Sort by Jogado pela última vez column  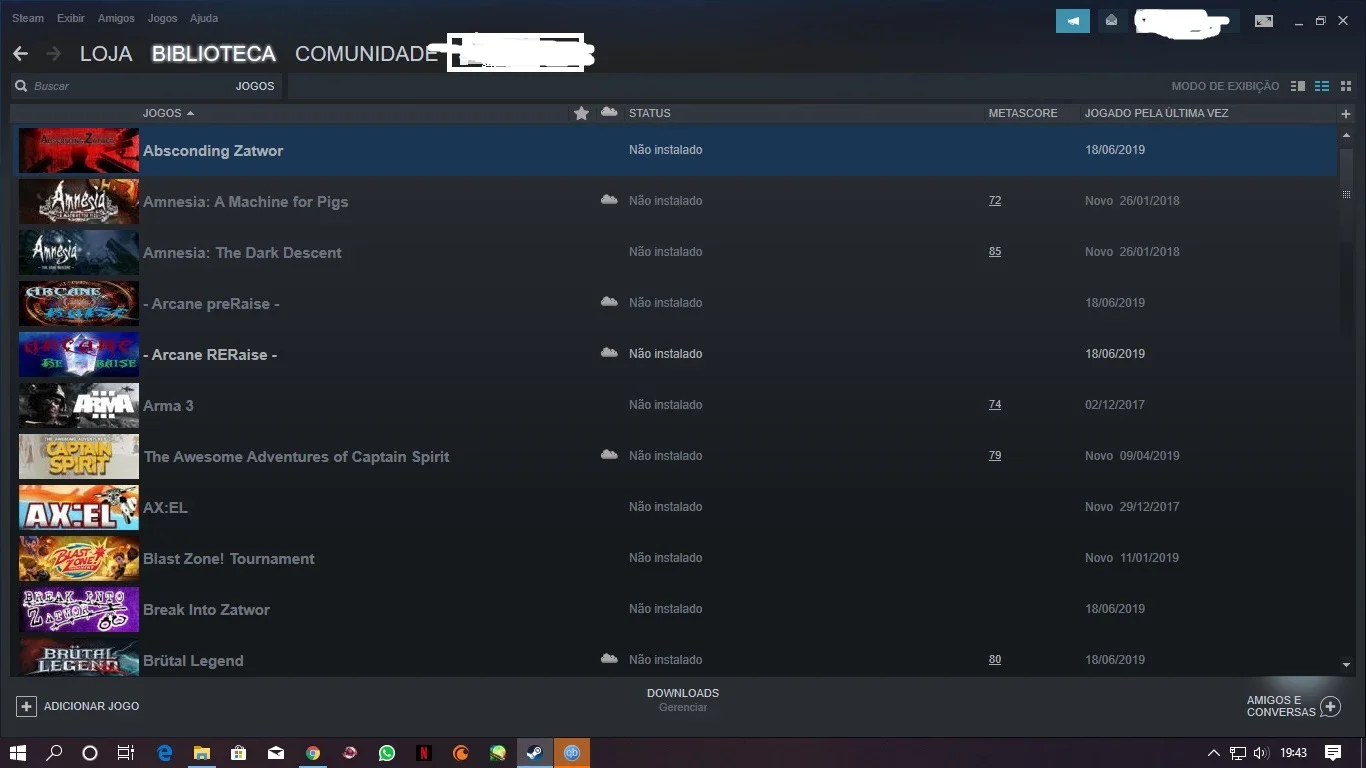(x=1157, y=113)
